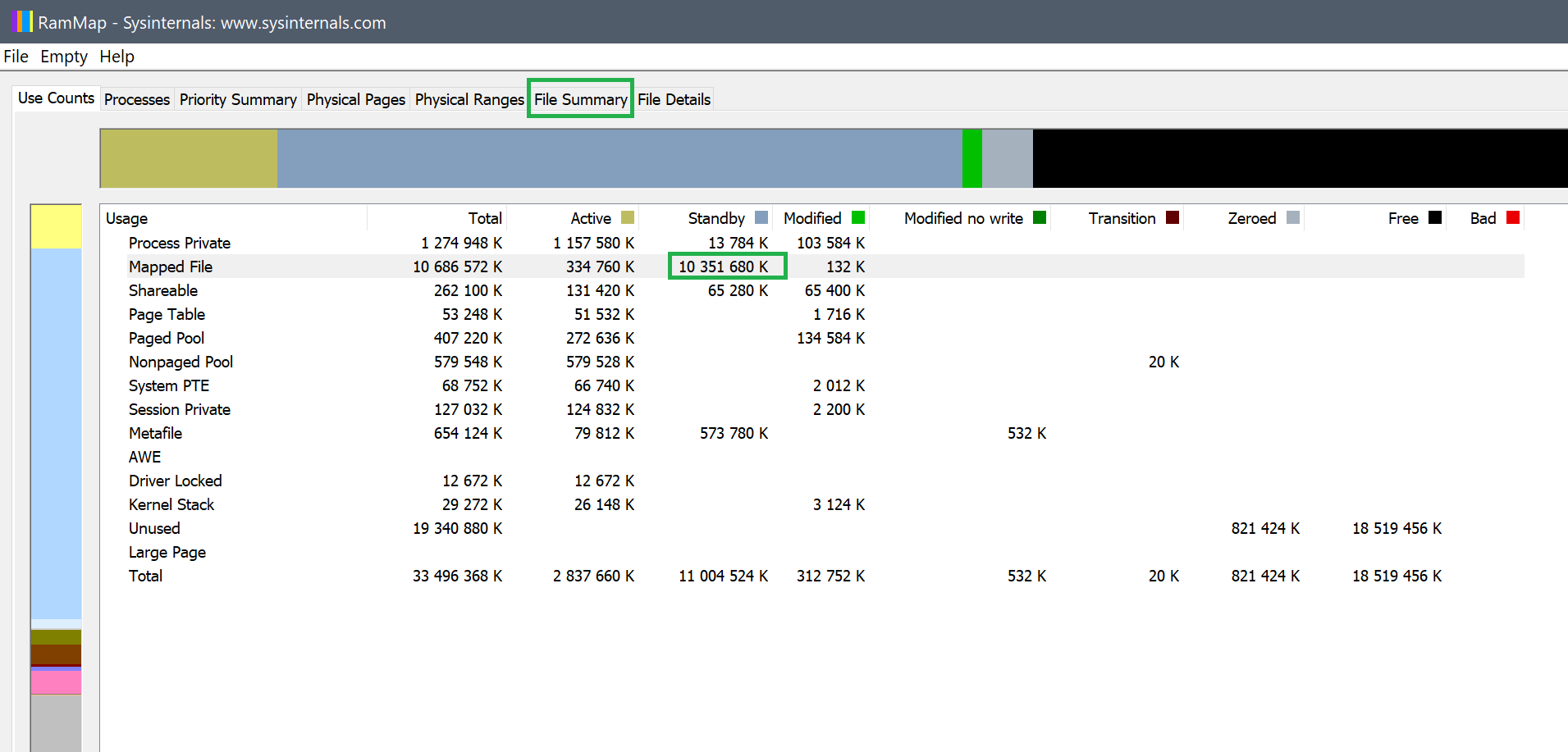
Task: Click the black Free segment in the memory bar
Action: point(1300,158)
